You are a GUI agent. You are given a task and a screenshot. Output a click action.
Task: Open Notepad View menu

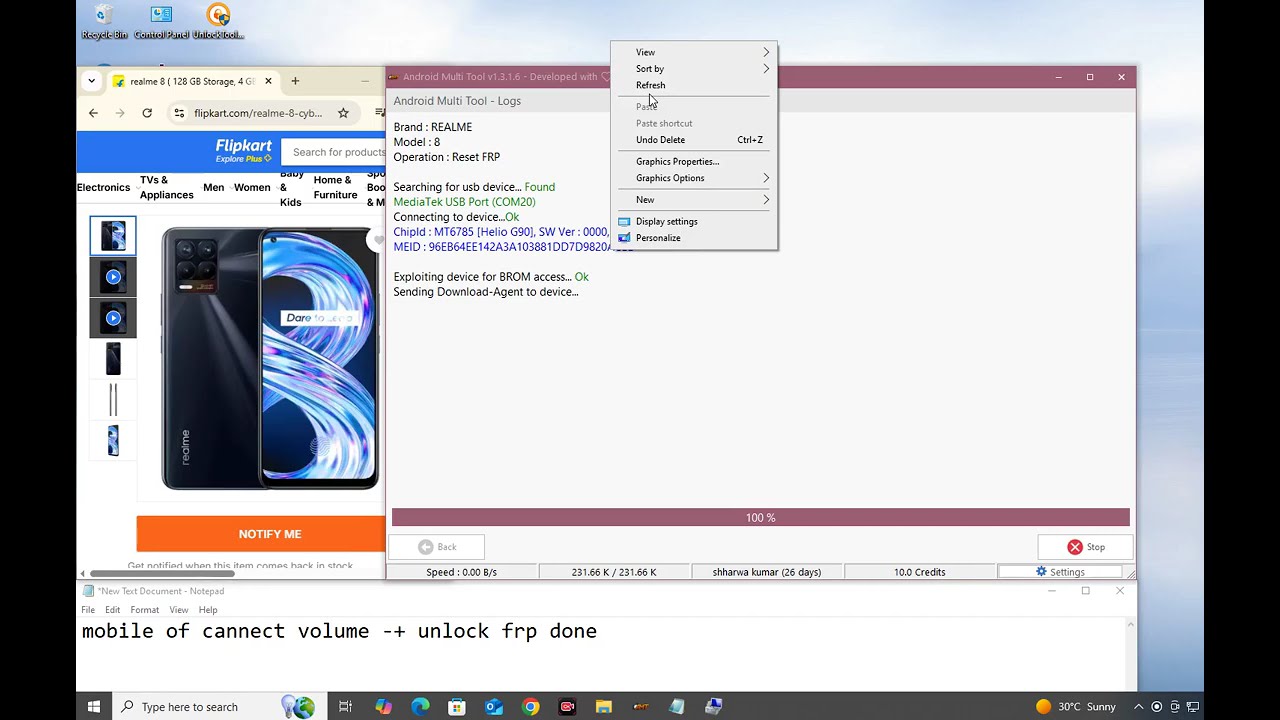(x=179, y=610)
